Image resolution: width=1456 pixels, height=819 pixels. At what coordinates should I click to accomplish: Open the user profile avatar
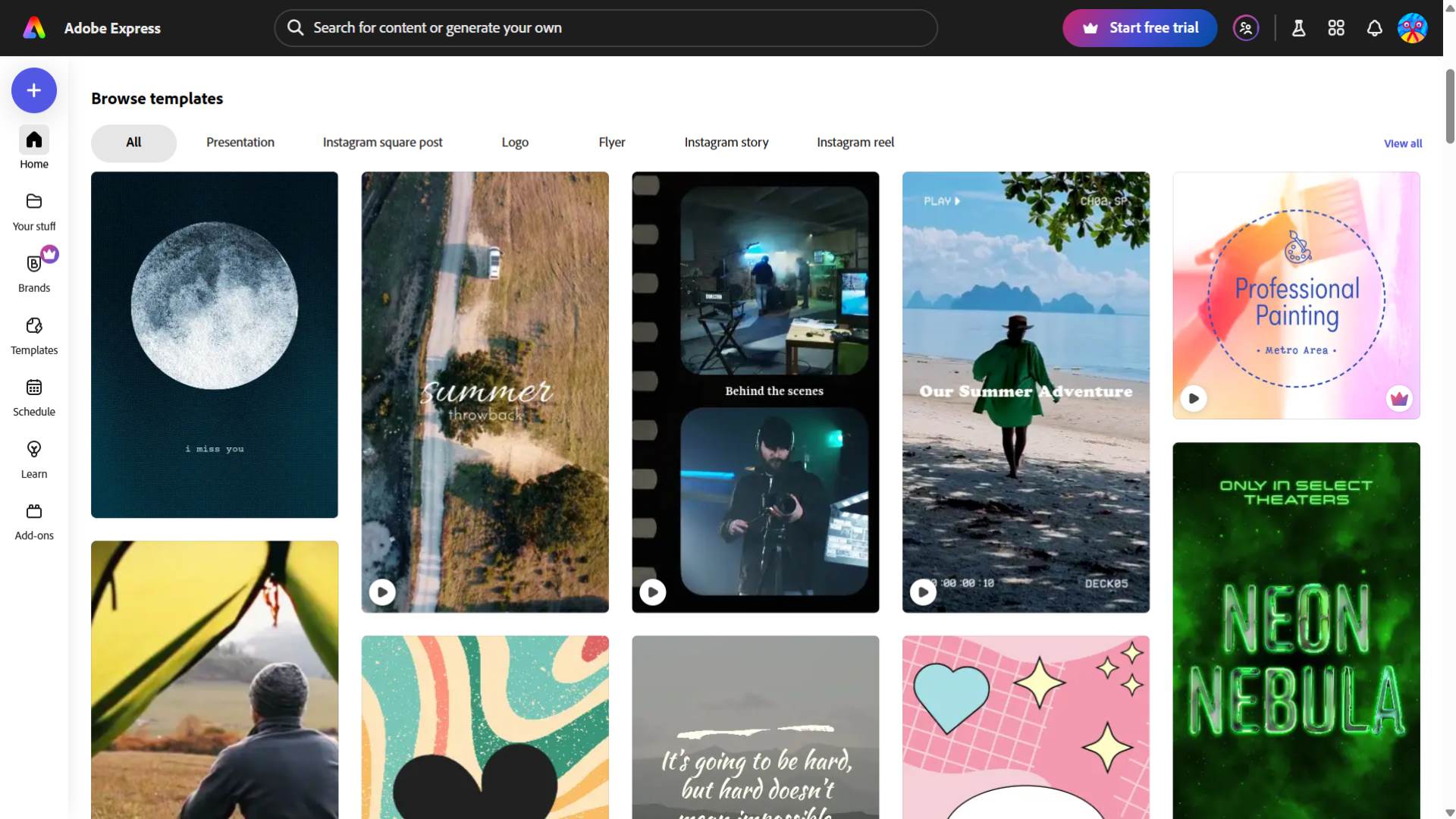click(1412, 28)
